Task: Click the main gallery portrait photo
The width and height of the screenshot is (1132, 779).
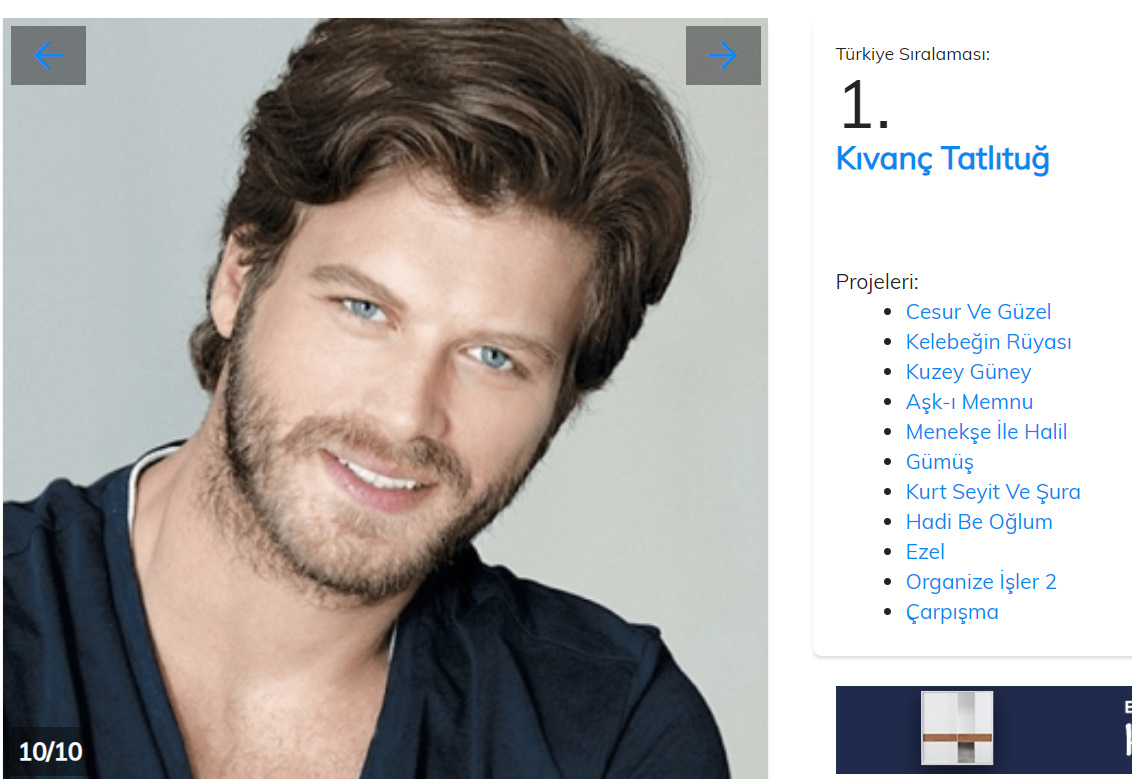Action: 386,399
